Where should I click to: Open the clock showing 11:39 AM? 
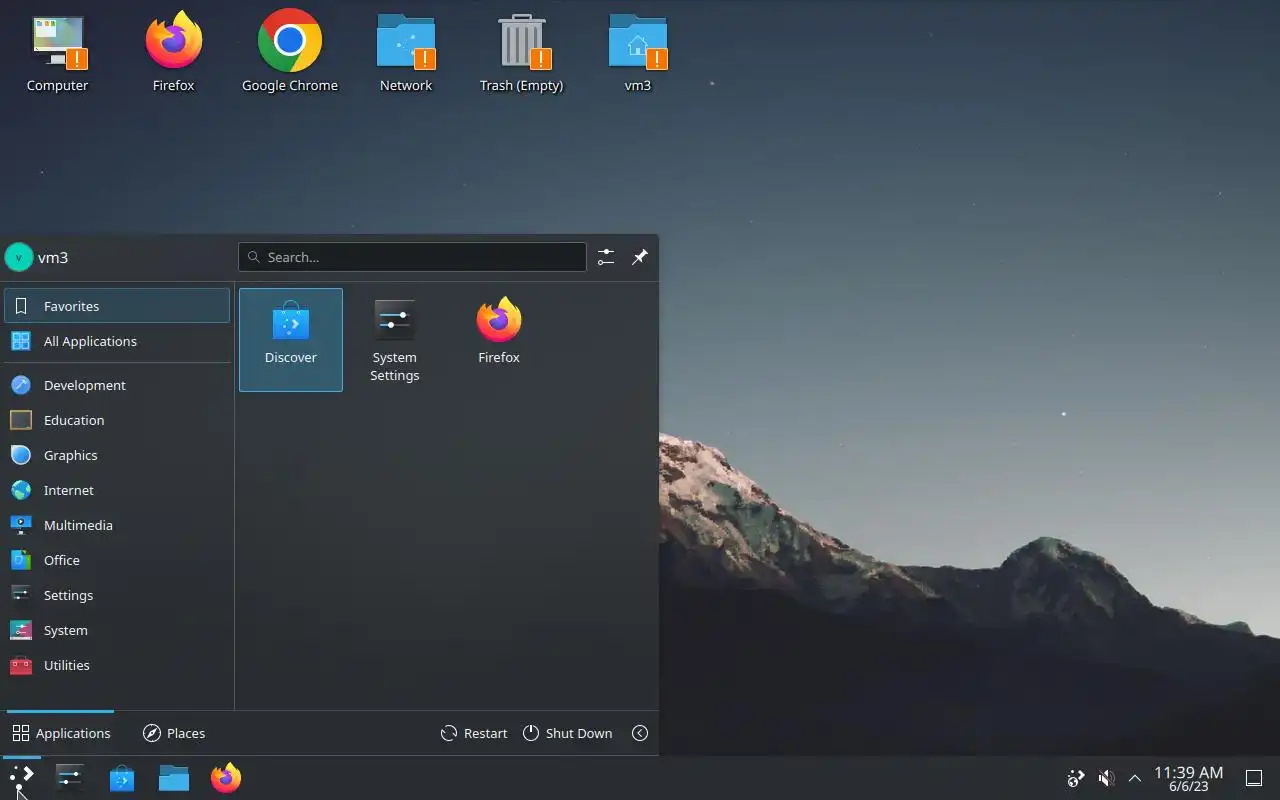tap(1188, 778)
